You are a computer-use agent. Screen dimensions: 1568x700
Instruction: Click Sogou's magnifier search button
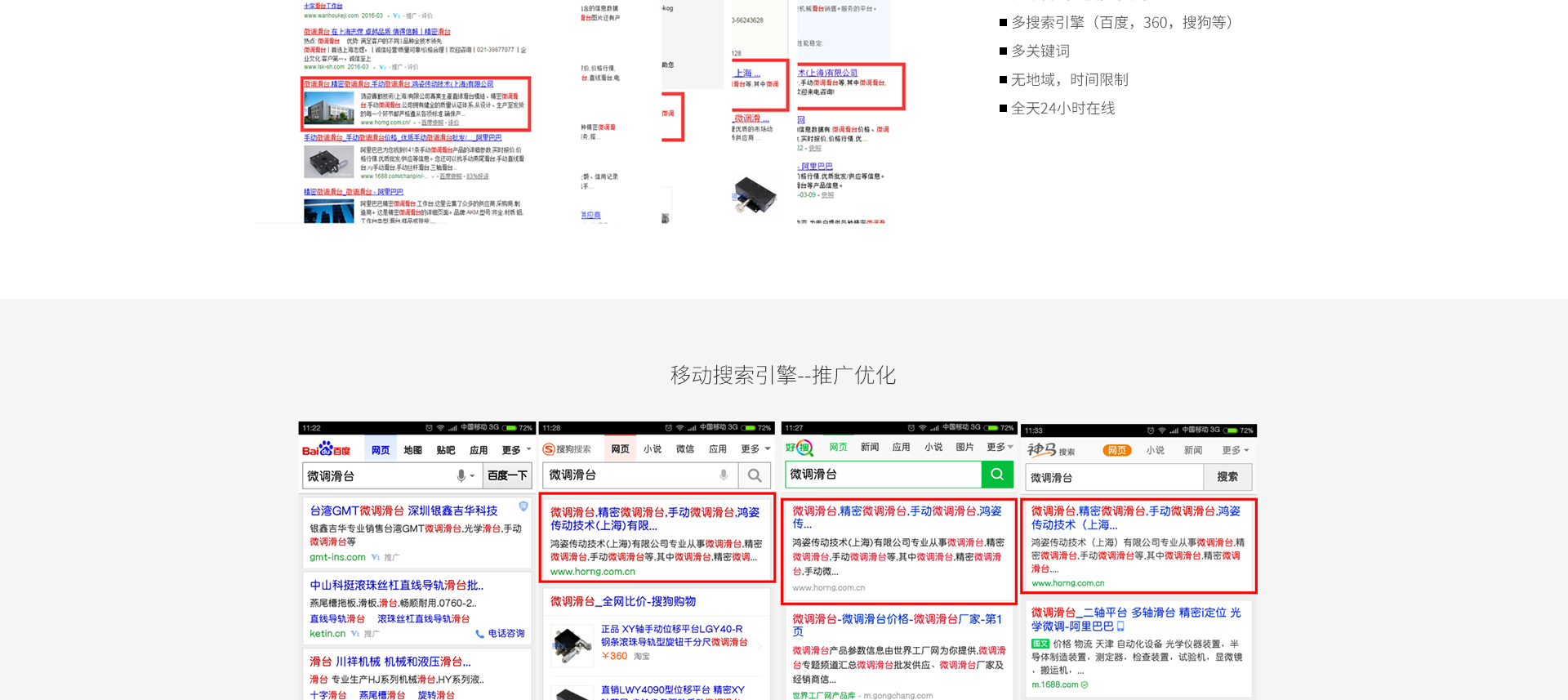(x=755, y=475)
